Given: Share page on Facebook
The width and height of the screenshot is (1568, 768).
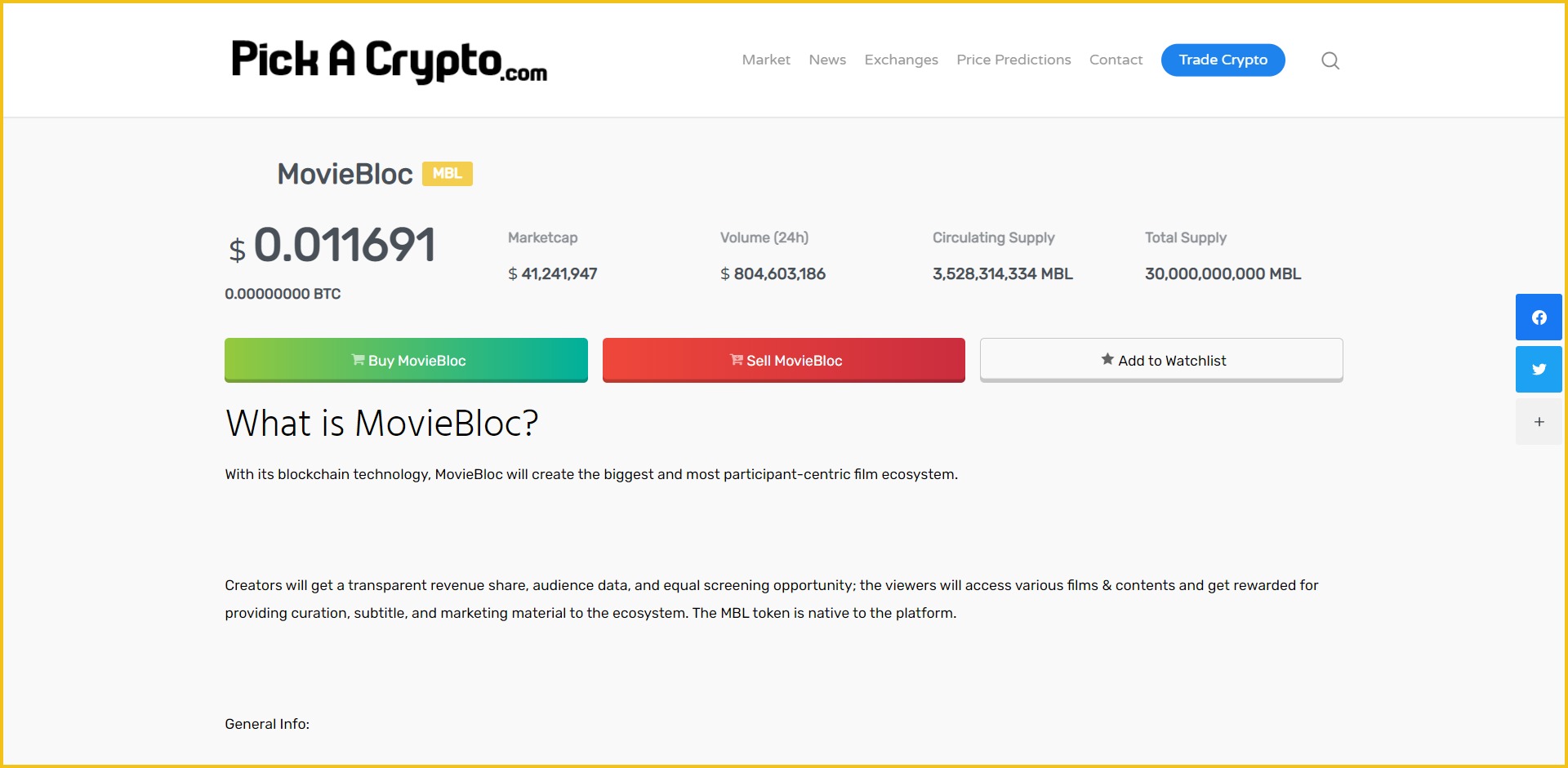Looking at the screenshot, I should click(x=1539, y=317).
